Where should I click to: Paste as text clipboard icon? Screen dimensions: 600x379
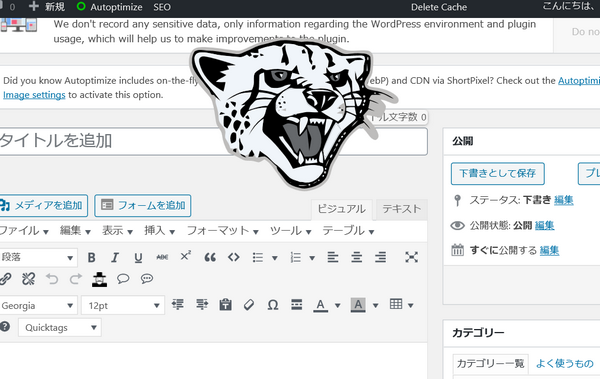225,305
